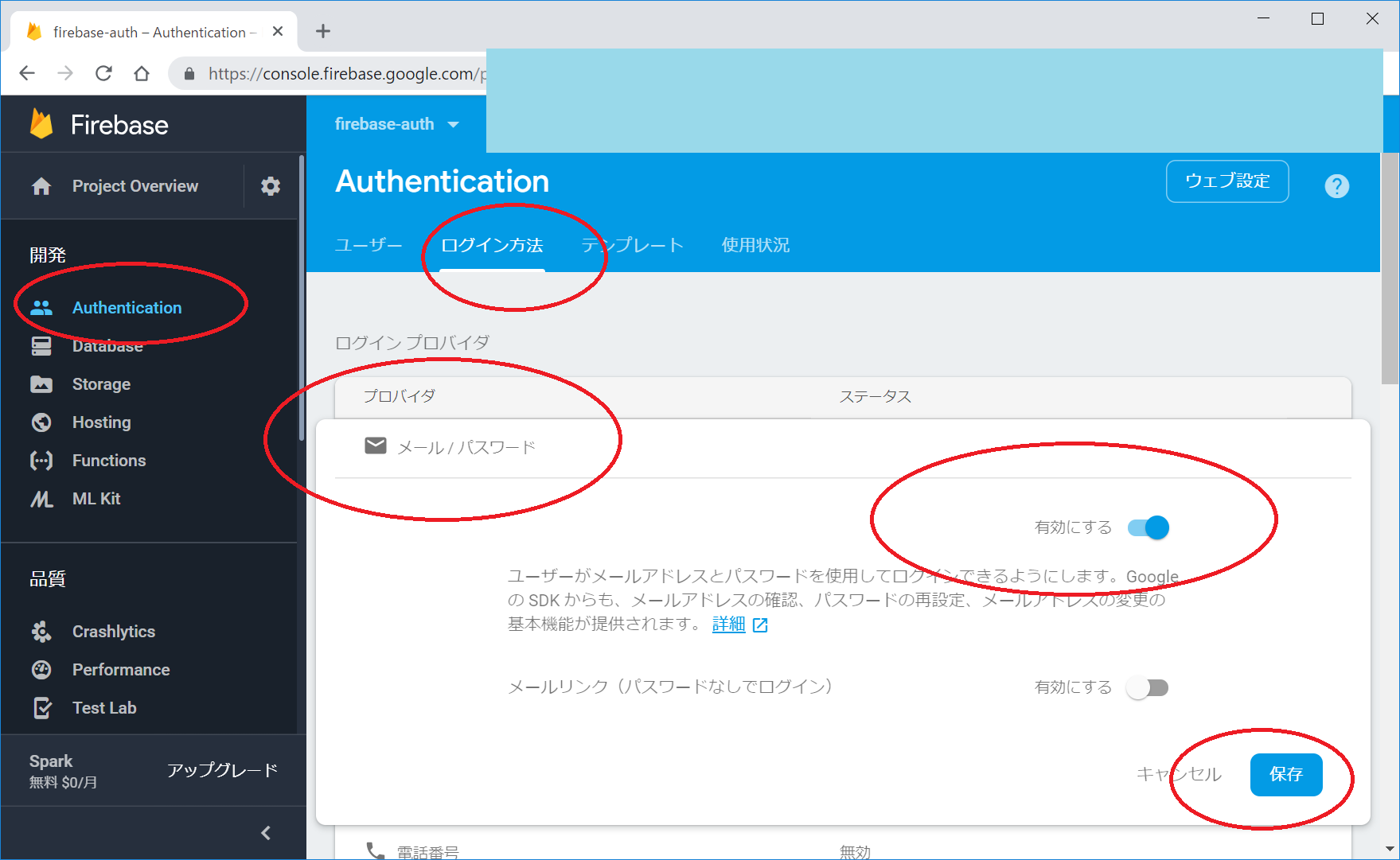Click the 保存 save button
This screenshot has height=860, width=1400.
click(x=1285, y=774)
